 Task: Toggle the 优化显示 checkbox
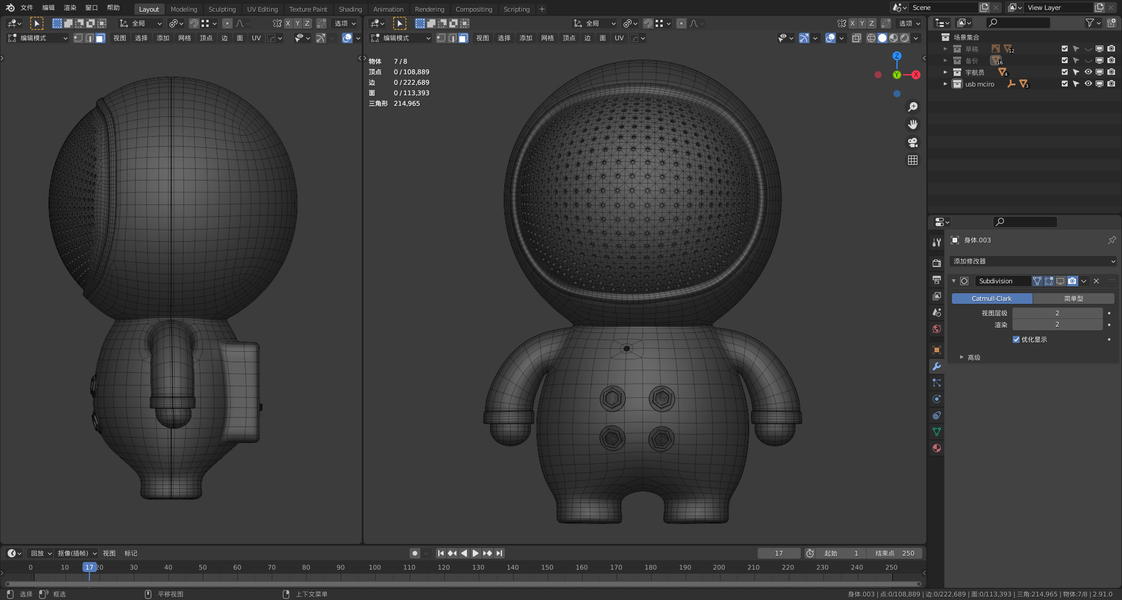tap(1016, 340)
